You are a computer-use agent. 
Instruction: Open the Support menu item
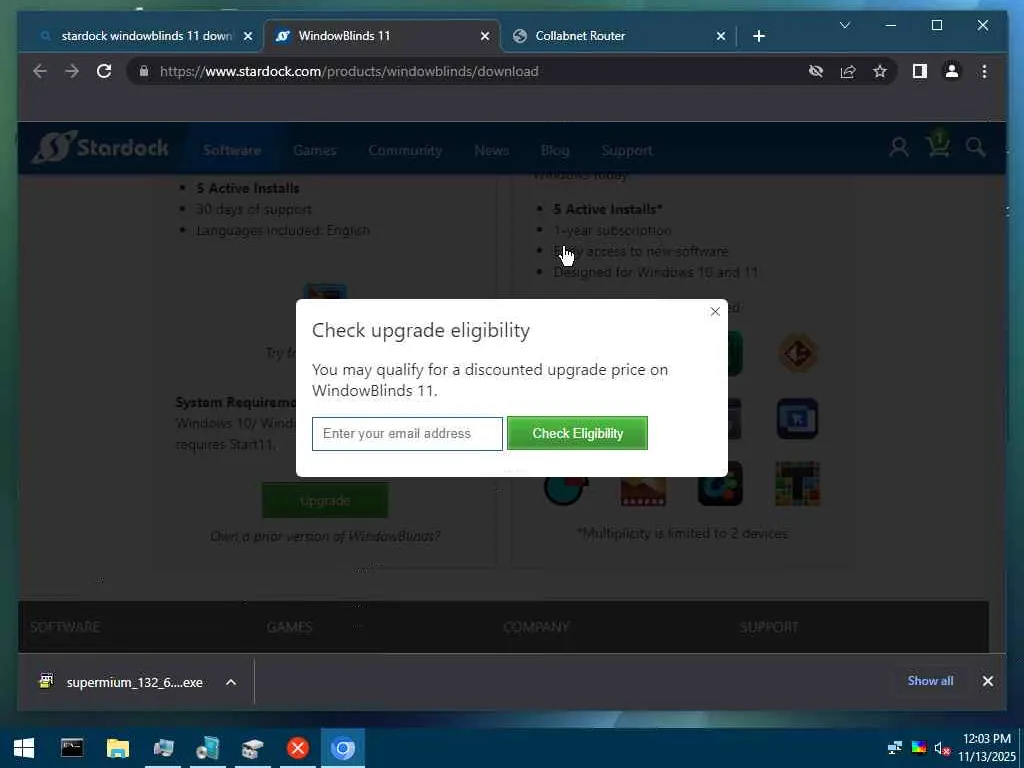(x=627, y=150)
